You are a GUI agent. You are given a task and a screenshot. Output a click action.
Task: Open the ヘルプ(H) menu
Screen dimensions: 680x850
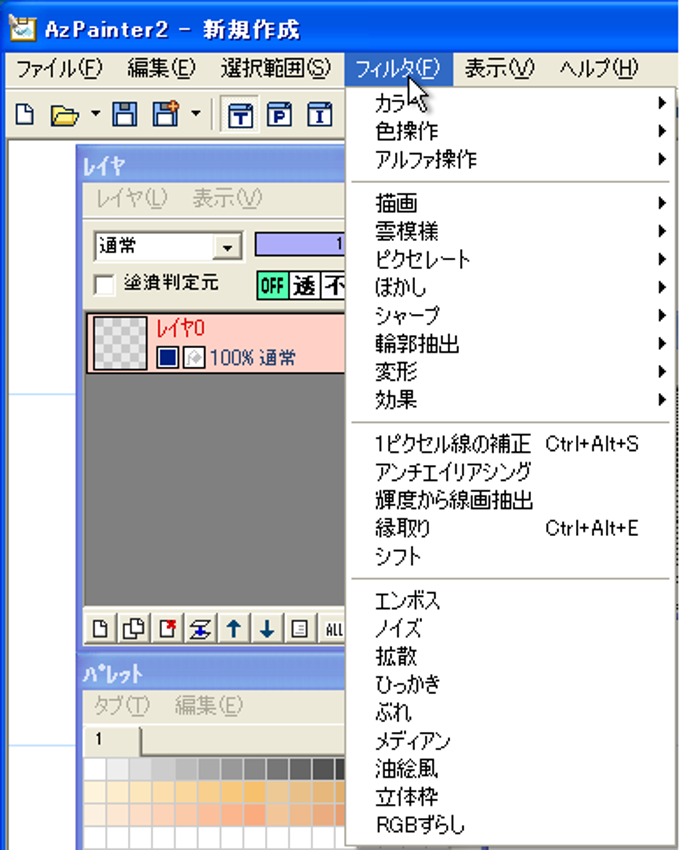[599, 69]
